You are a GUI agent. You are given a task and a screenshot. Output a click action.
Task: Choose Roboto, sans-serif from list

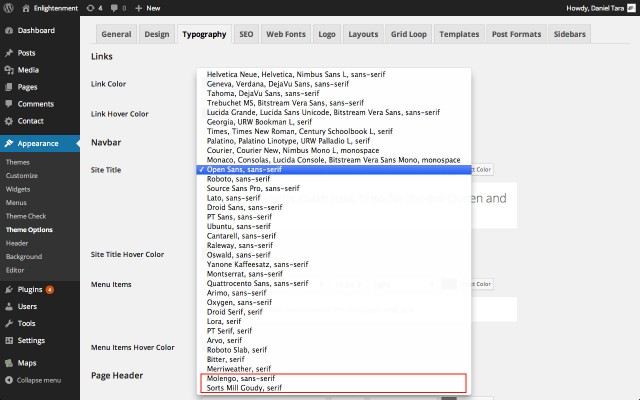[x=334, y=179]
